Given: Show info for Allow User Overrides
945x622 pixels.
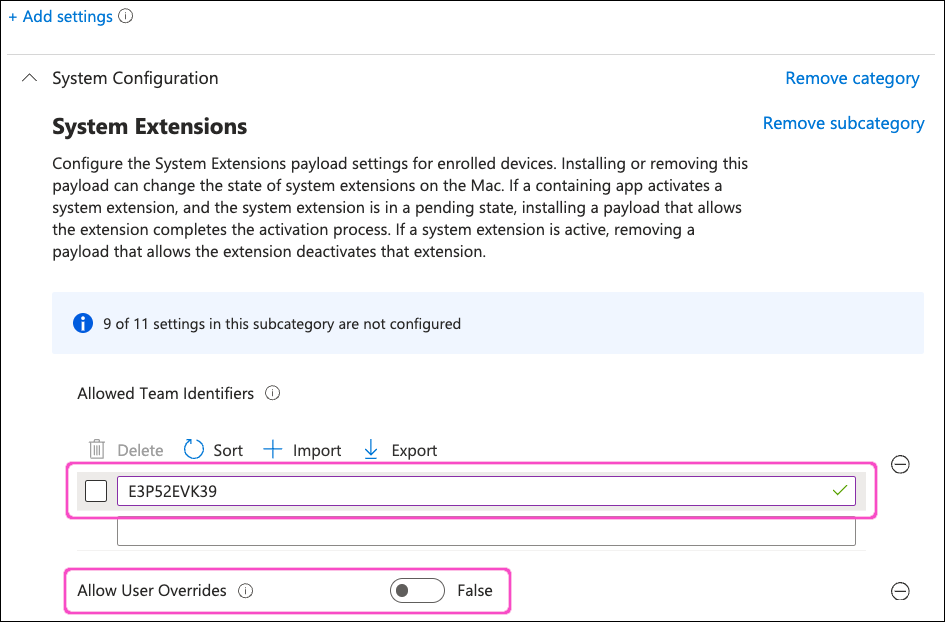Looking at the screenshot, I should click(x=246, y=591).
